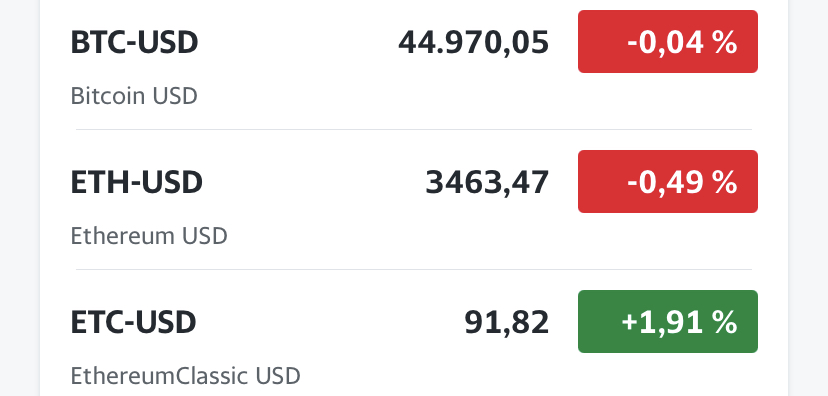
Task: Click blank space between BTC-USD and its price
Action: coord(298,42)
